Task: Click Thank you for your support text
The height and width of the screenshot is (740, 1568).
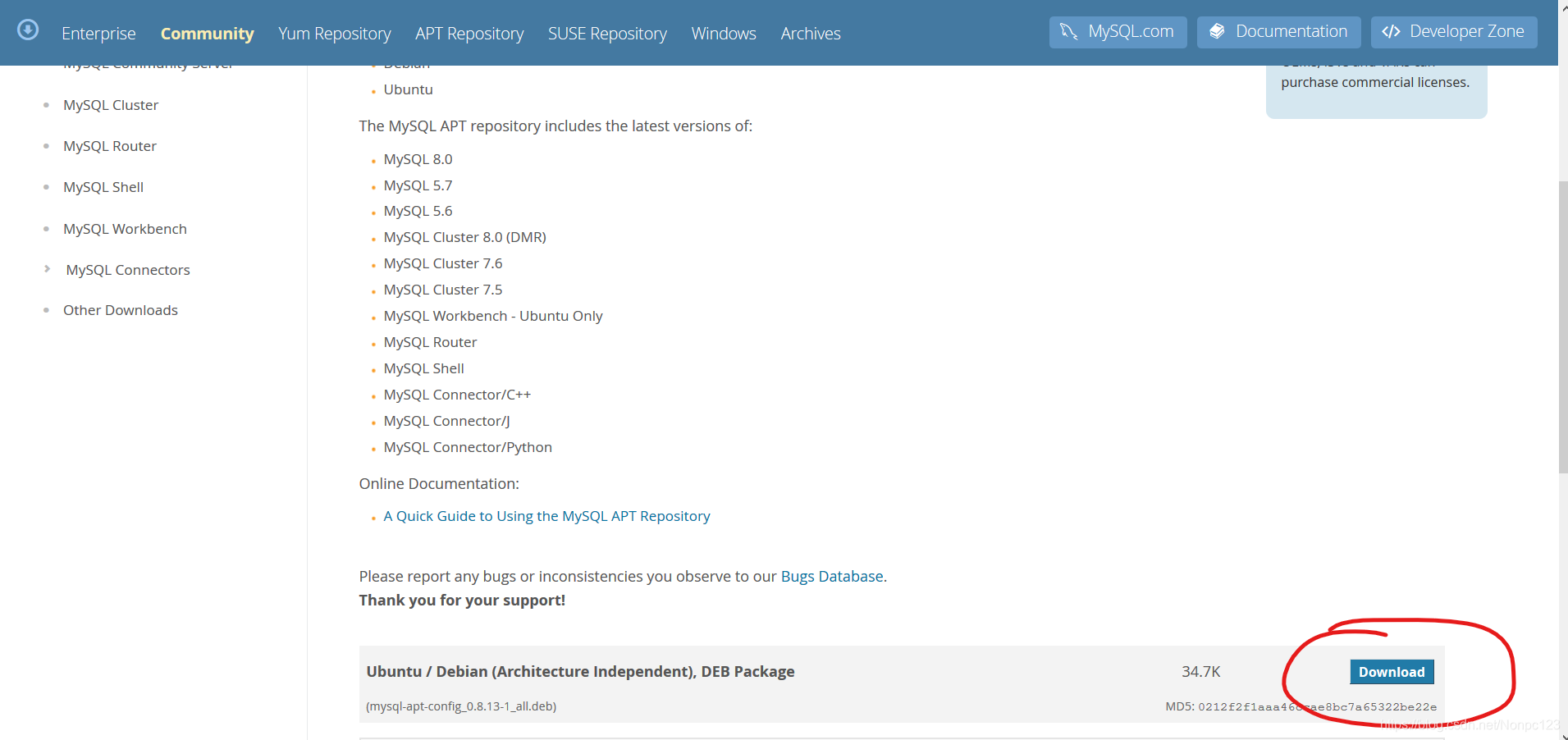Action: [462, 600]
